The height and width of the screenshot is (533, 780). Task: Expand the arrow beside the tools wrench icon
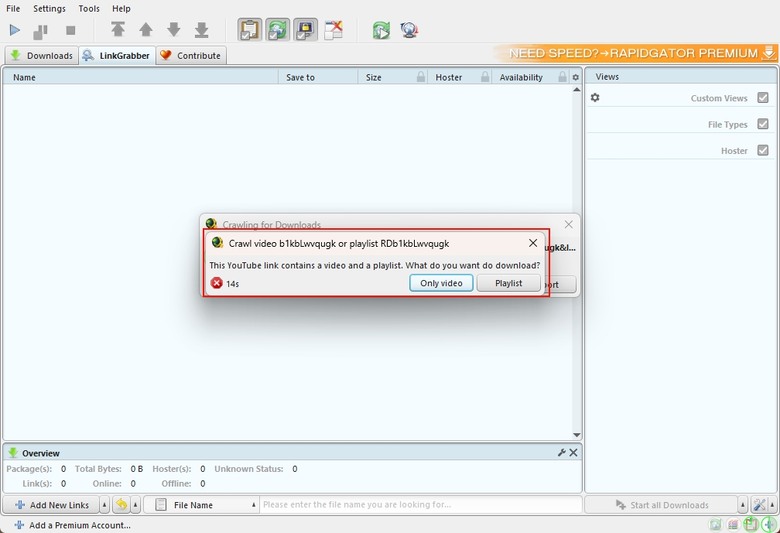point(772,505)
